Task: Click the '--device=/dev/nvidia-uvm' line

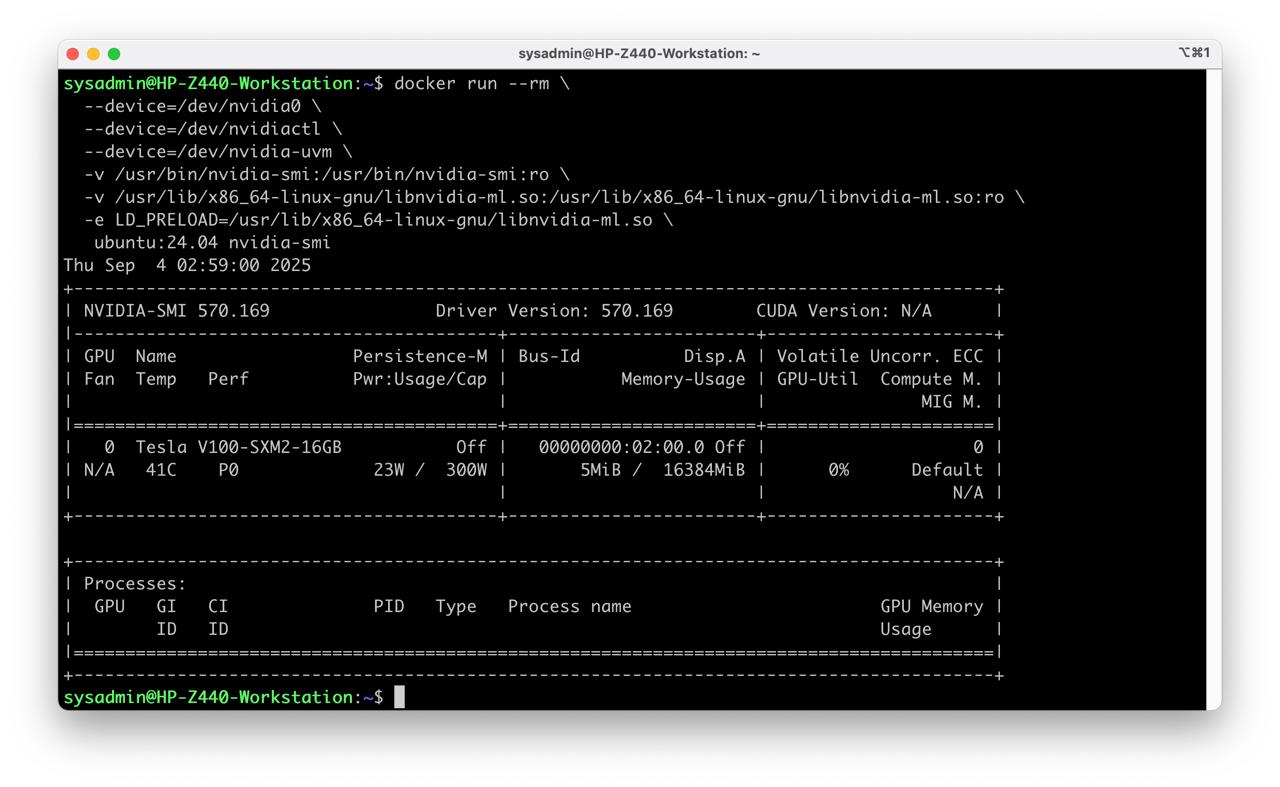Action: click(x=218, y=152)
